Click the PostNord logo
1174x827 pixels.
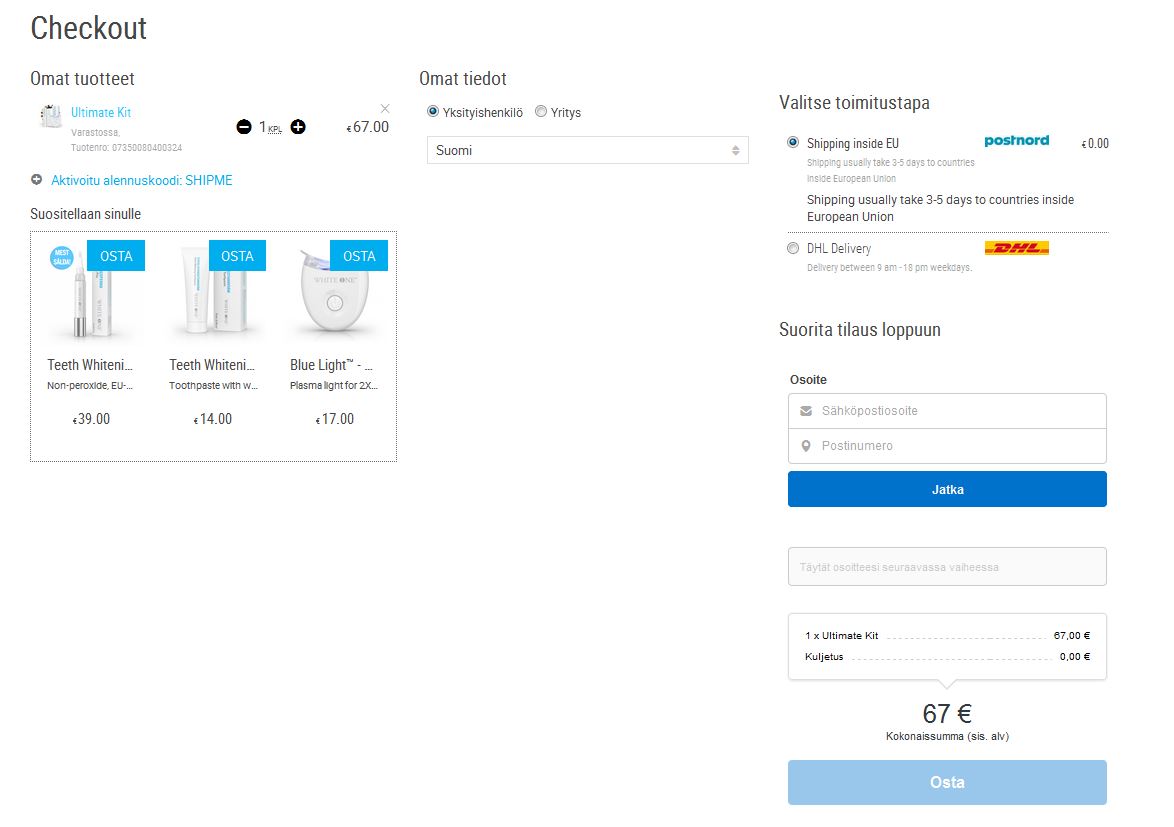(1016, 141)
